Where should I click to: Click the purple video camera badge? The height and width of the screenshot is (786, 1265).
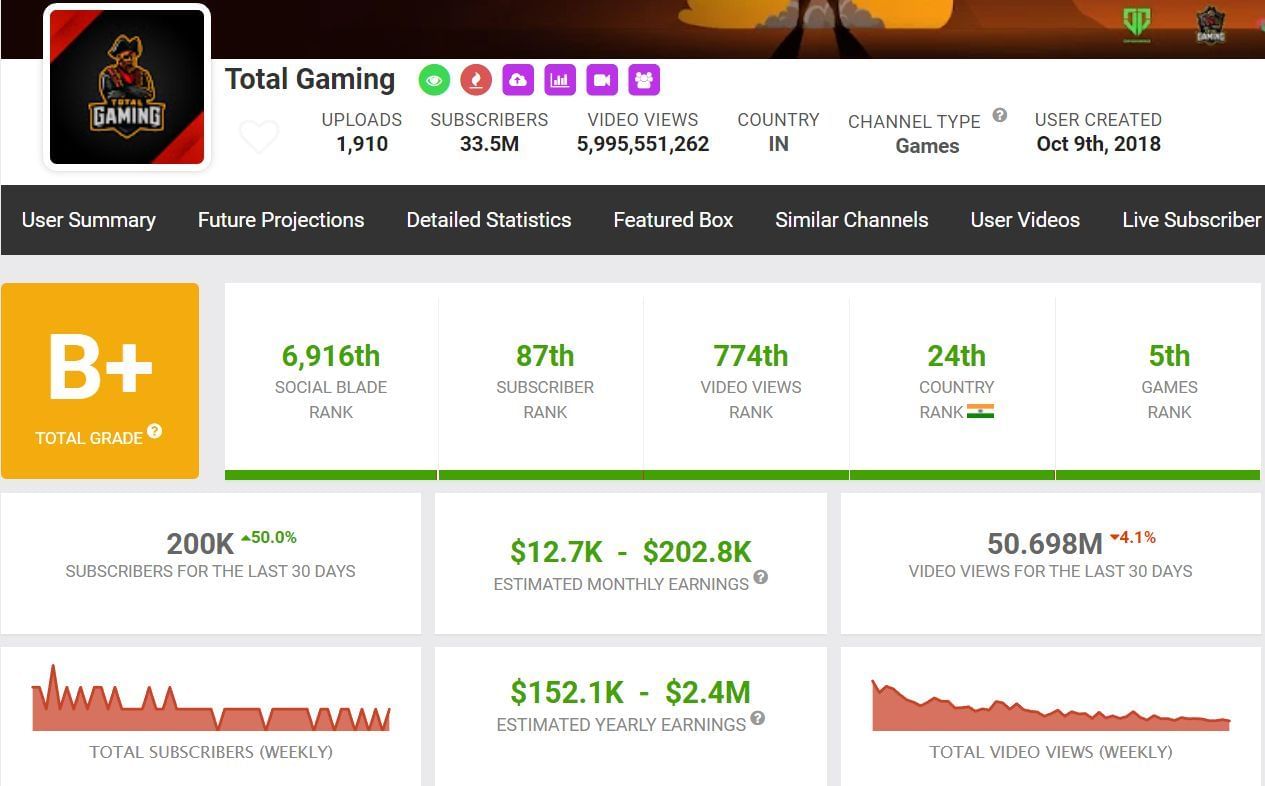click(602, 80)
